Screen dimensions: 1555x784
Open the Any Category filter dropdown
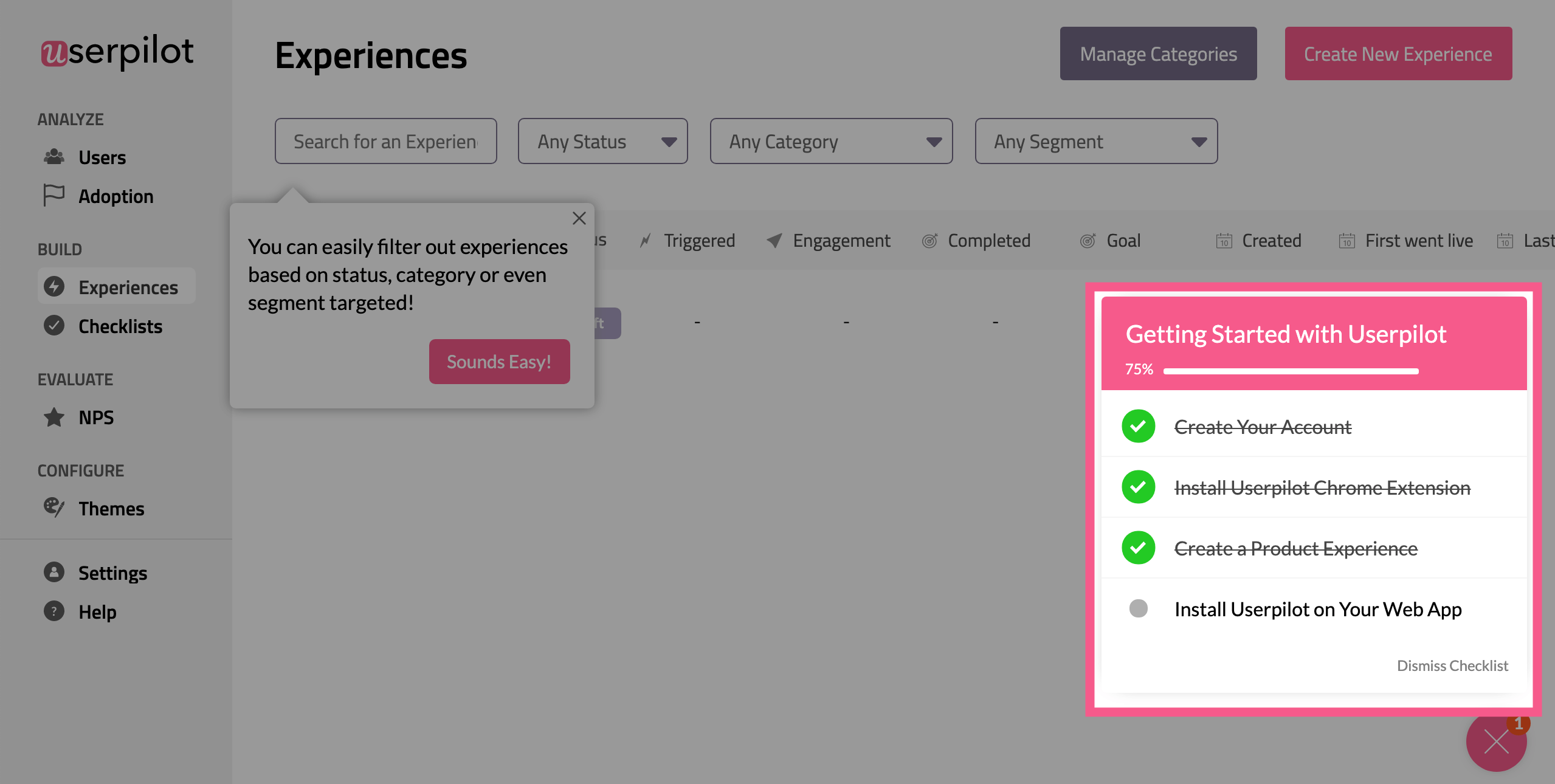830,141
